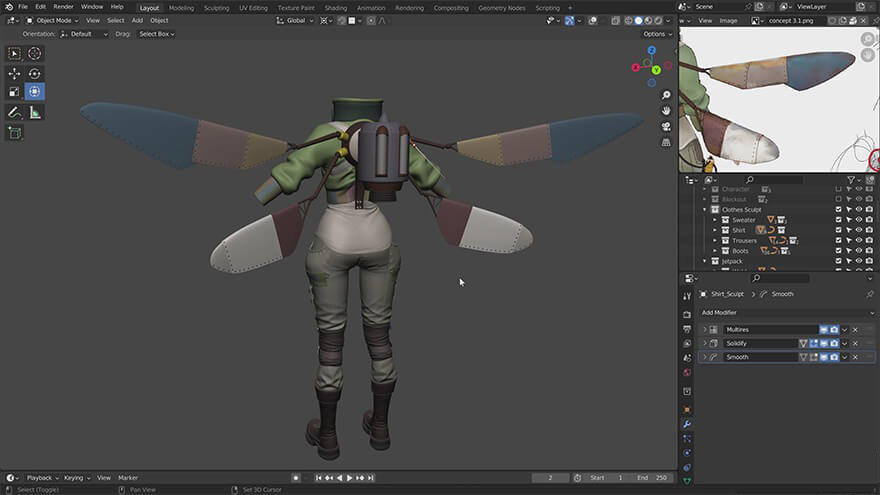Activate the Move tool
This screenshot has width=880, height=495.
click(x=14, y=74)
